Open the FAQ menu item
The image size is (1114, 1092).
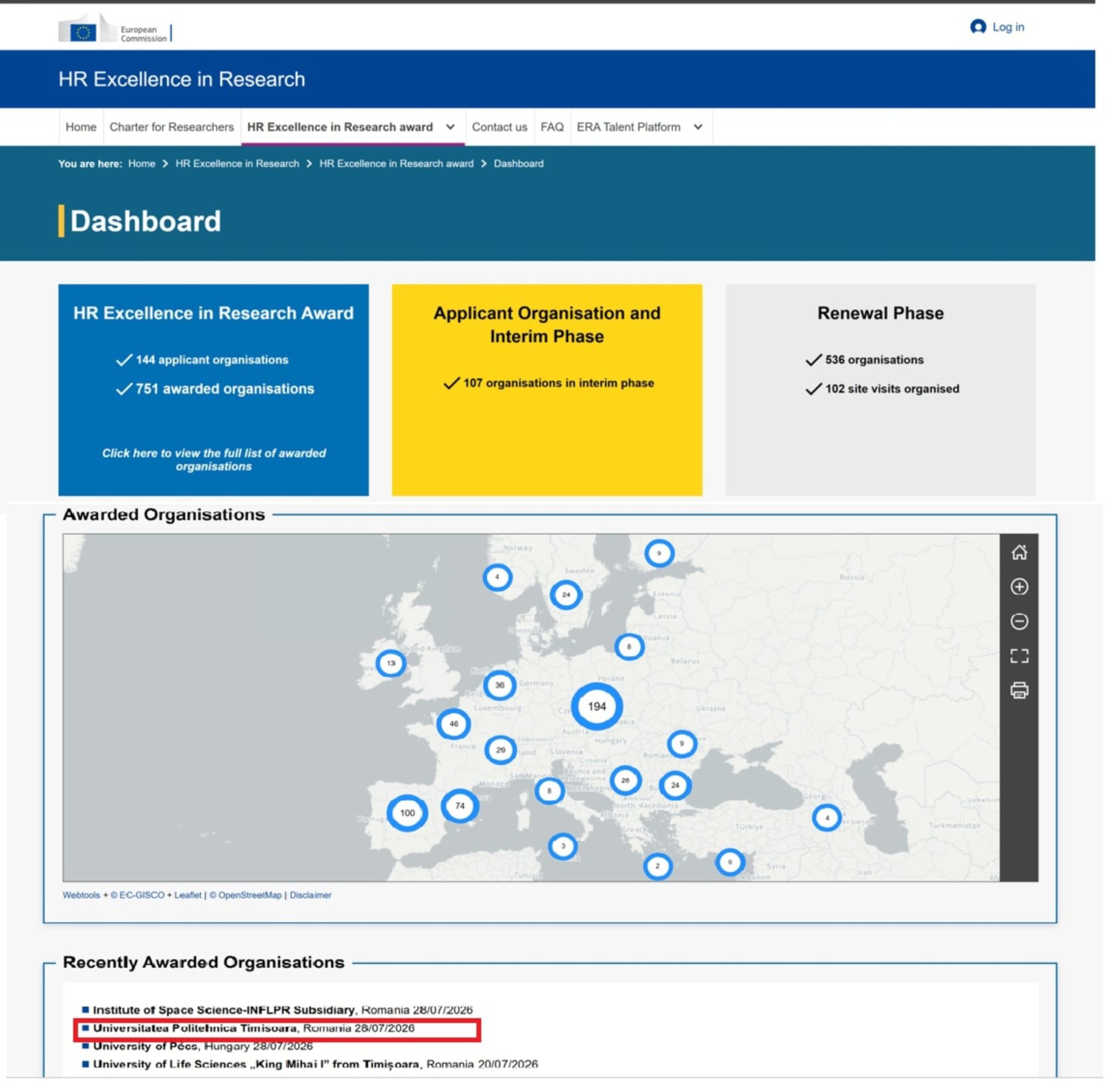point(552,127)
